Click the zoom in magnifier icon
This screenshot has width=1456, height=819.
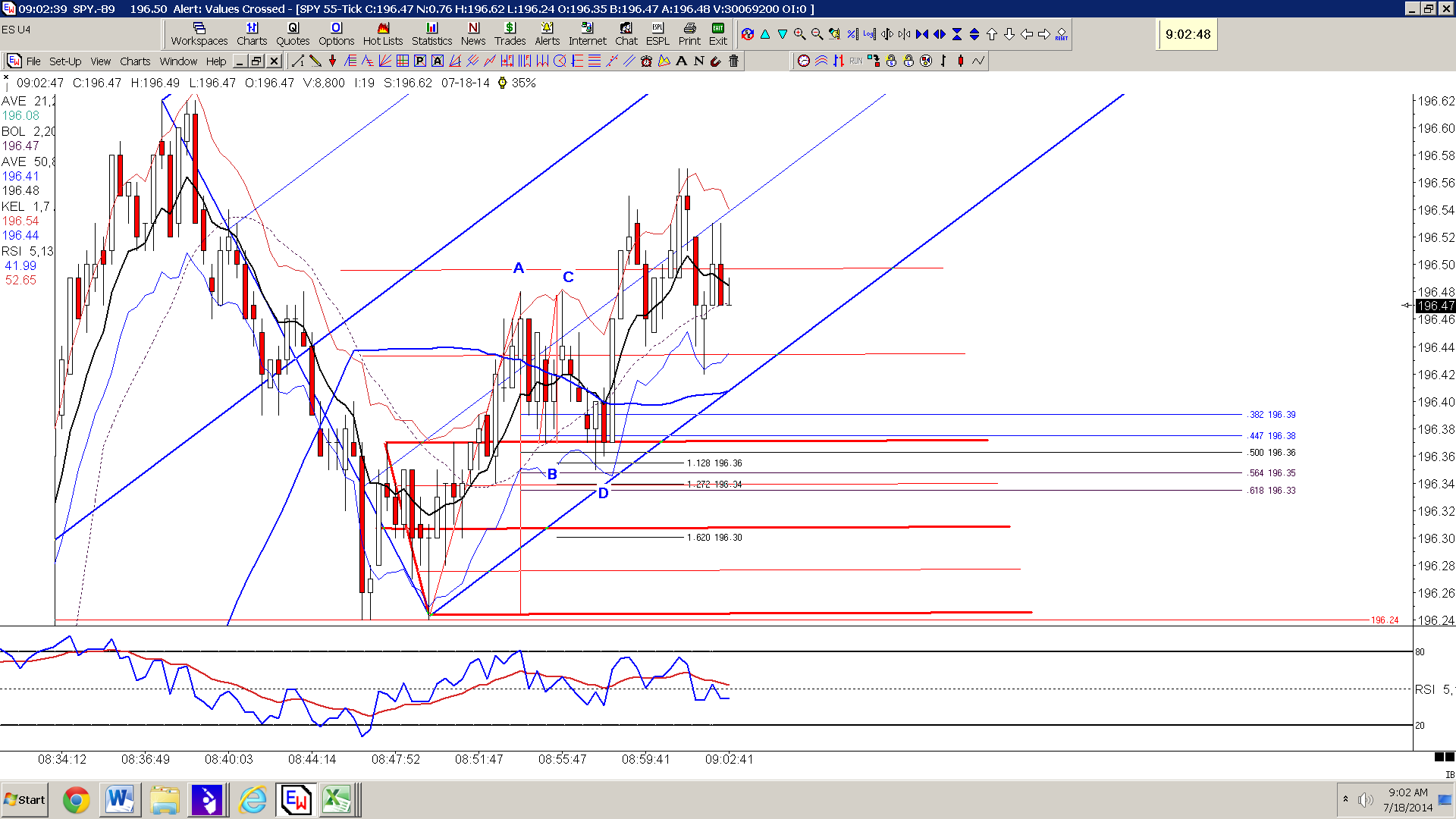(x=799, y=34)
